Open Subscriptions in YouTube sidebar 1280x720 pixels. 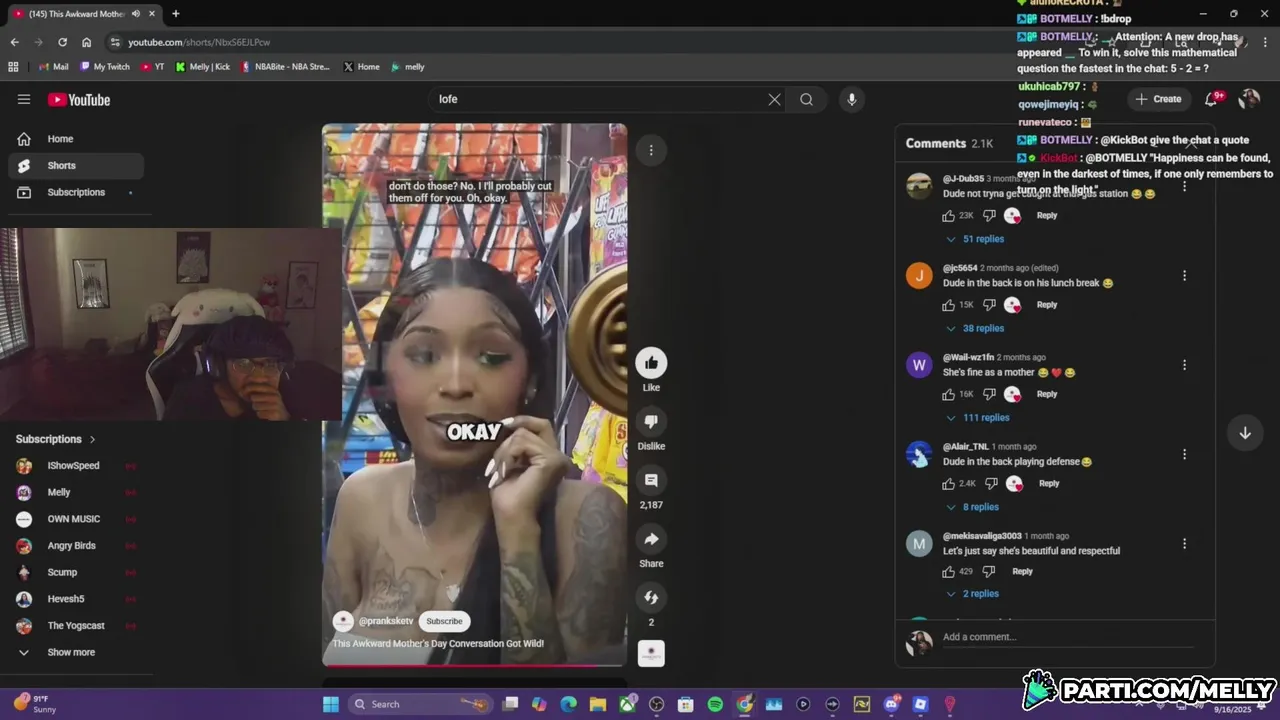click(76, 192)
